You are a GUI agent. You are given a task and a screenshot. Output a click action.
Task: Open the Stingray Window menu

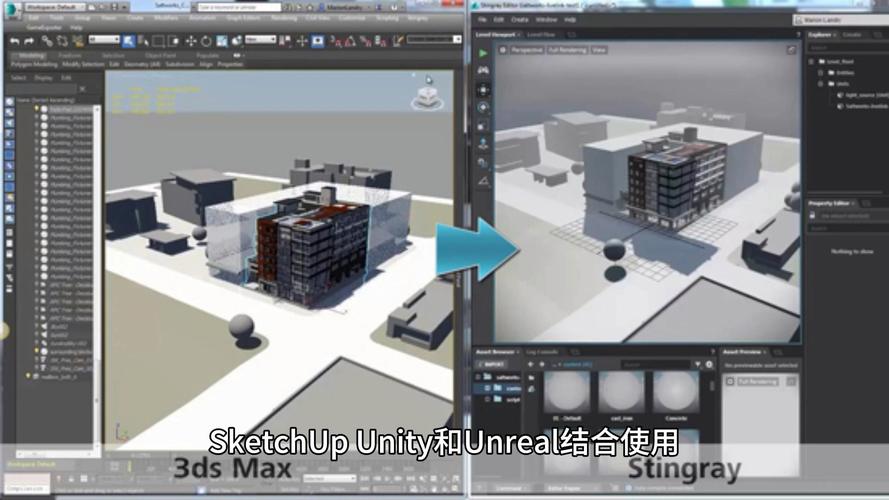coord(546,19)
